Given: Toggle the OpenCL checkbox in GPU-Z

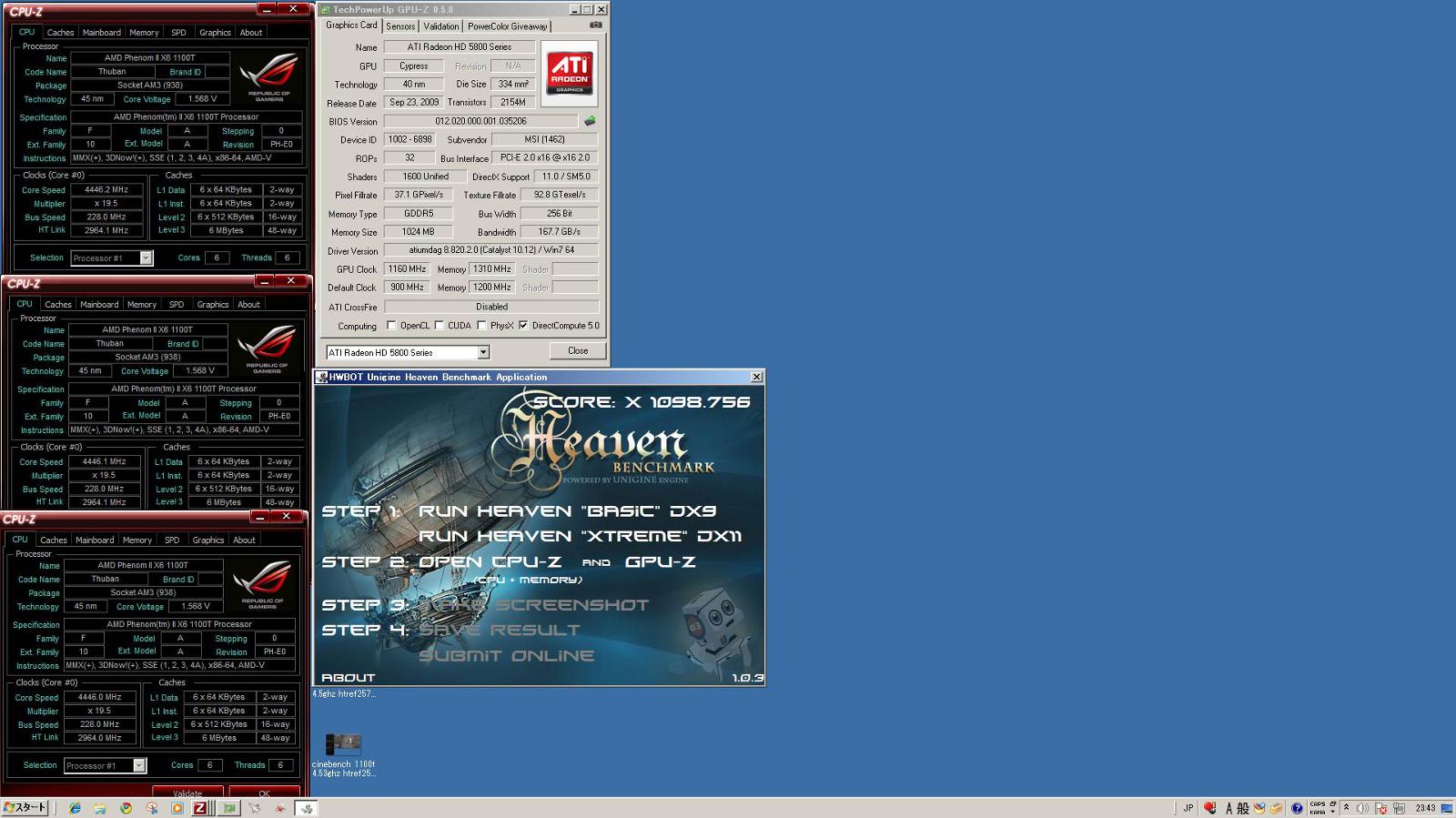Looking at the screenshot, I should tap(391, 325).
